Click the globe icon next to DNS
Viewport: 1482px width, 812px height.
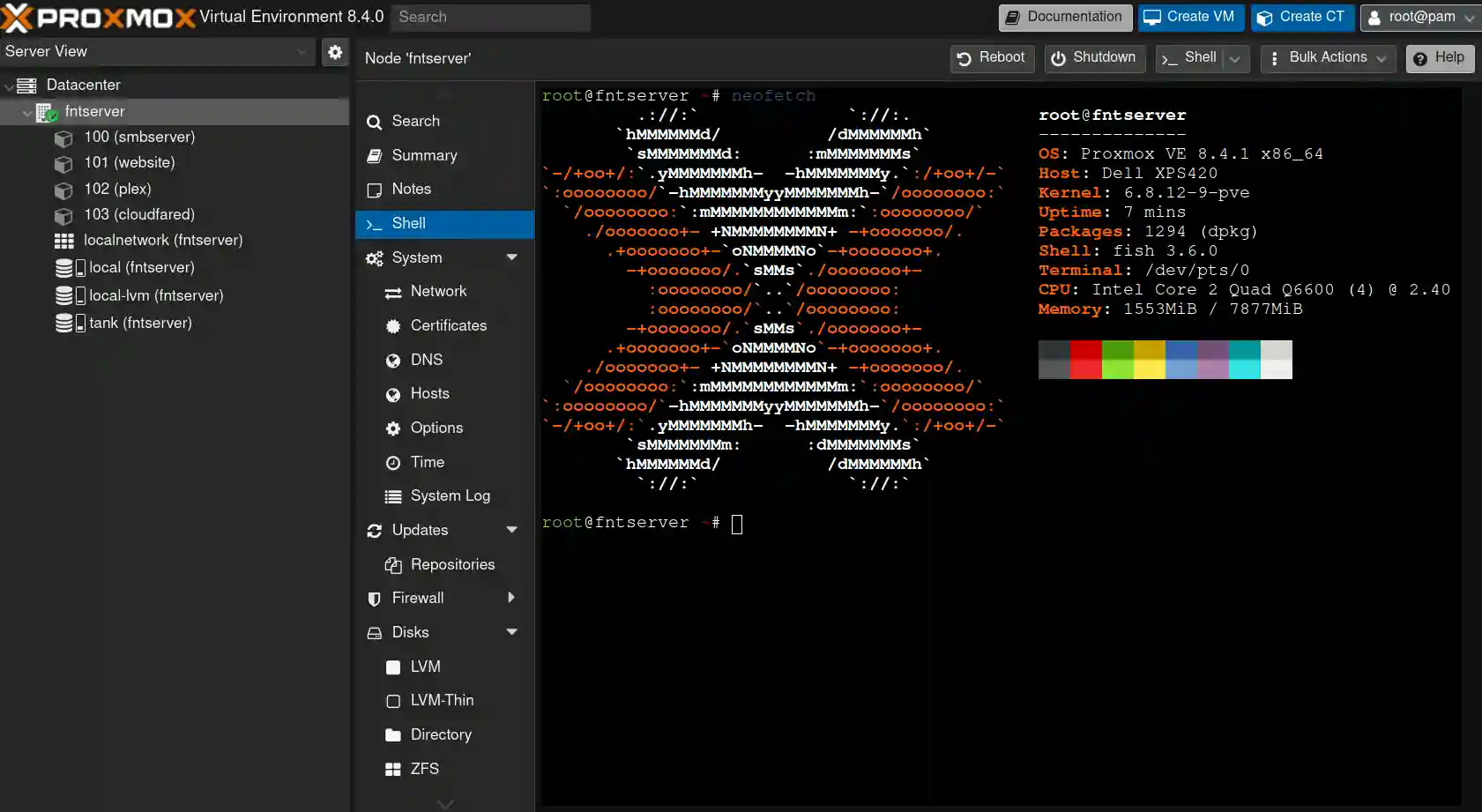(x=393, y=361)
